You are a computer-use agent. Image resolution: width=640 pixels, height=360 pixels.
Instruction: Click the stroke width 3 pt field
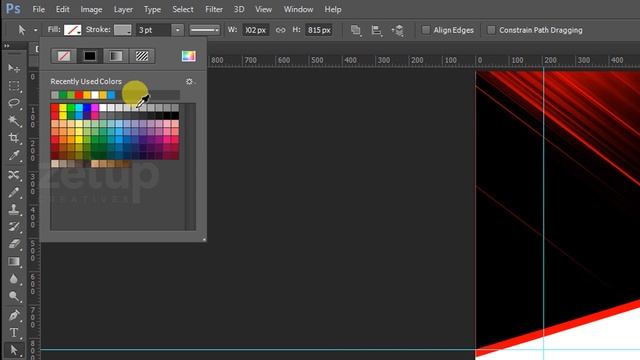tap(154, 30)
